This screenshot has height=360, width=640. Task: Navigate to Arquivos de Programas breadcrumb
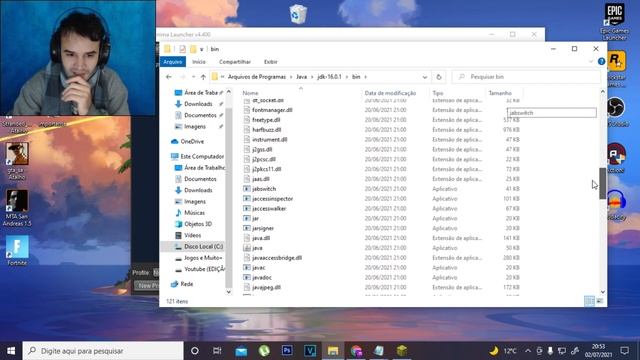click(257, 77)
